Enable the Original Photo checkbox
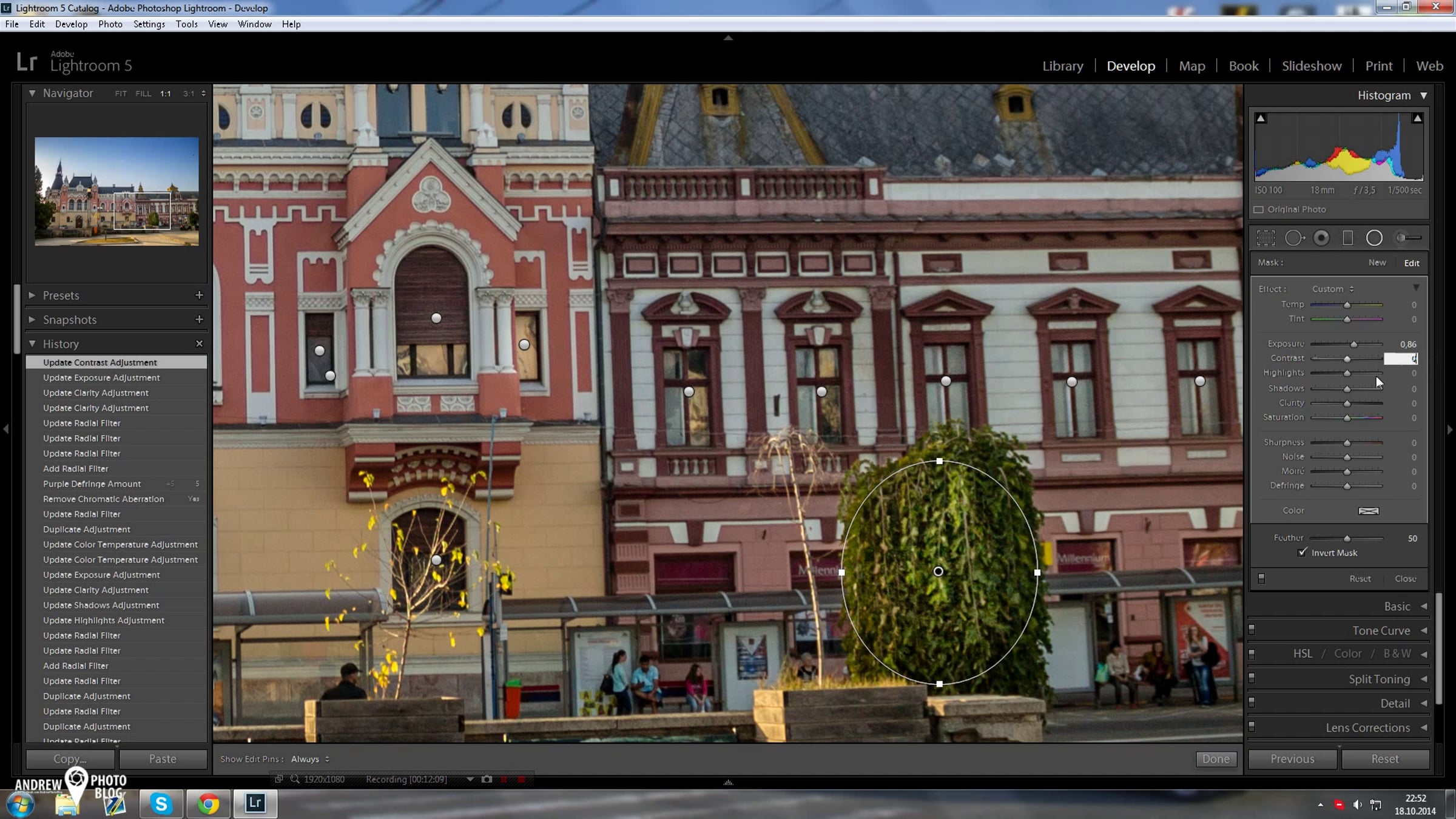This screenshot has width=1456, height=819. pyautogui.click(x=1259, y=209)
